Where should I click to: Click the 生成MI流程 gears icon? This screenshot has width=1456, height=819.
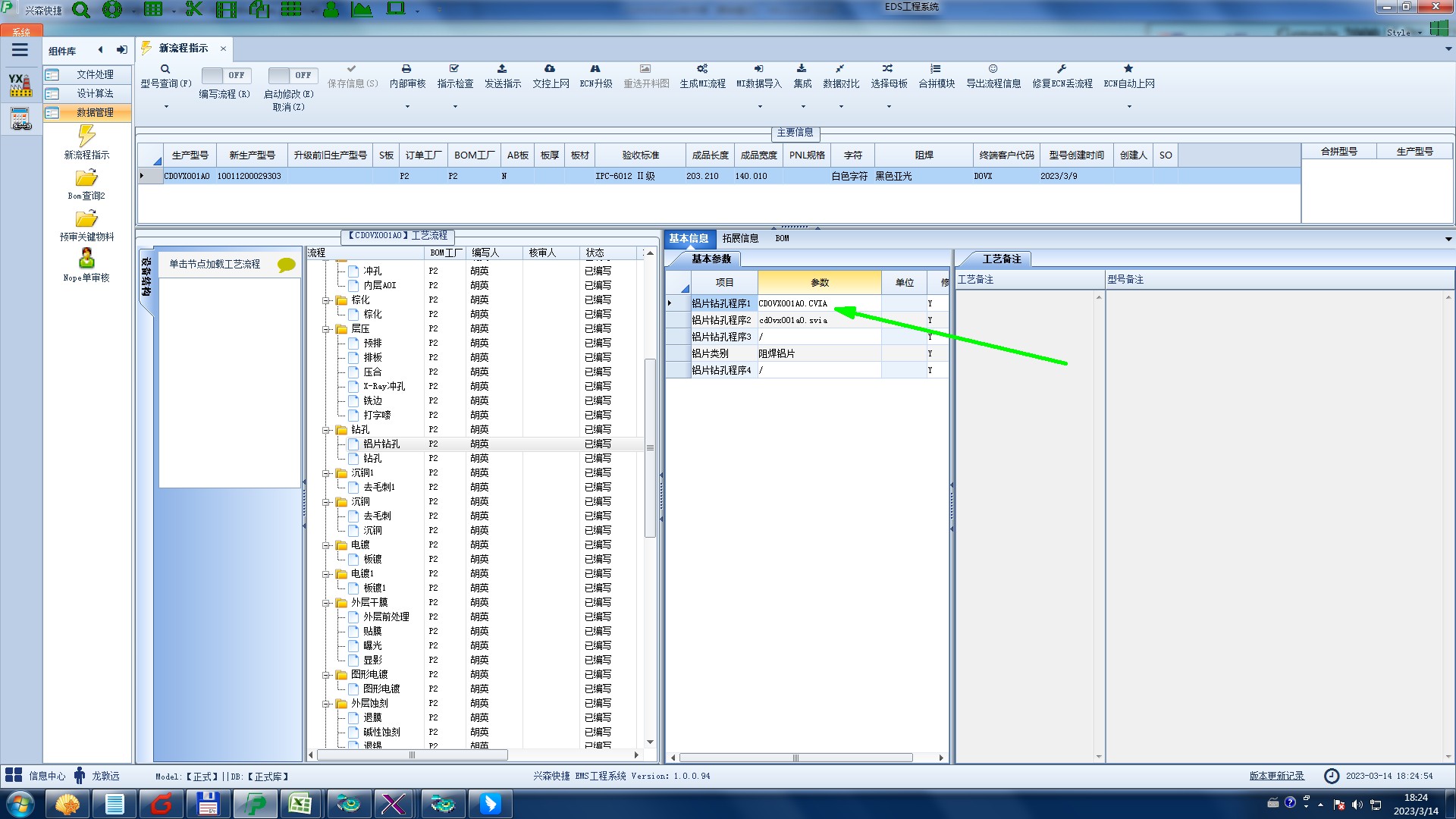[702, 69]
